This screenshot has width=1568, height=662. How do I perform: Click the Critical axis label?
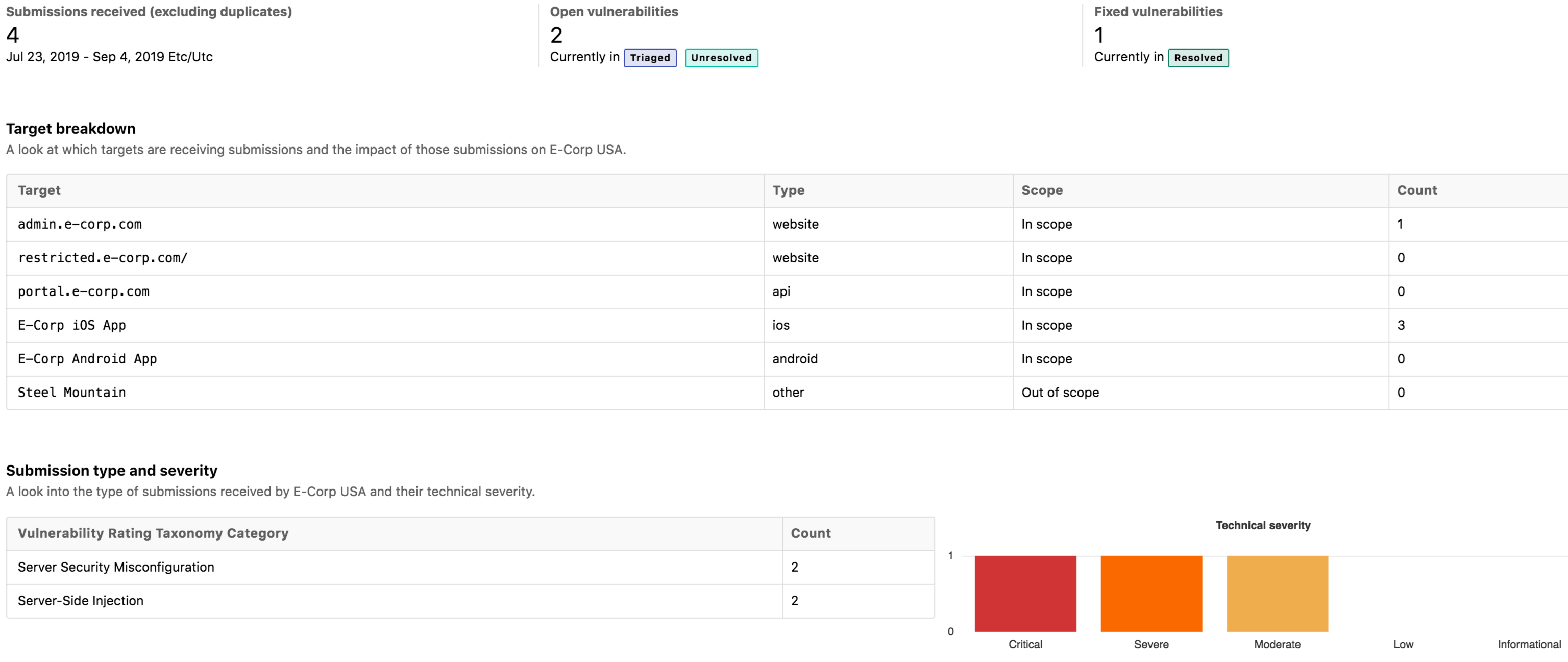click(1025, 644)
